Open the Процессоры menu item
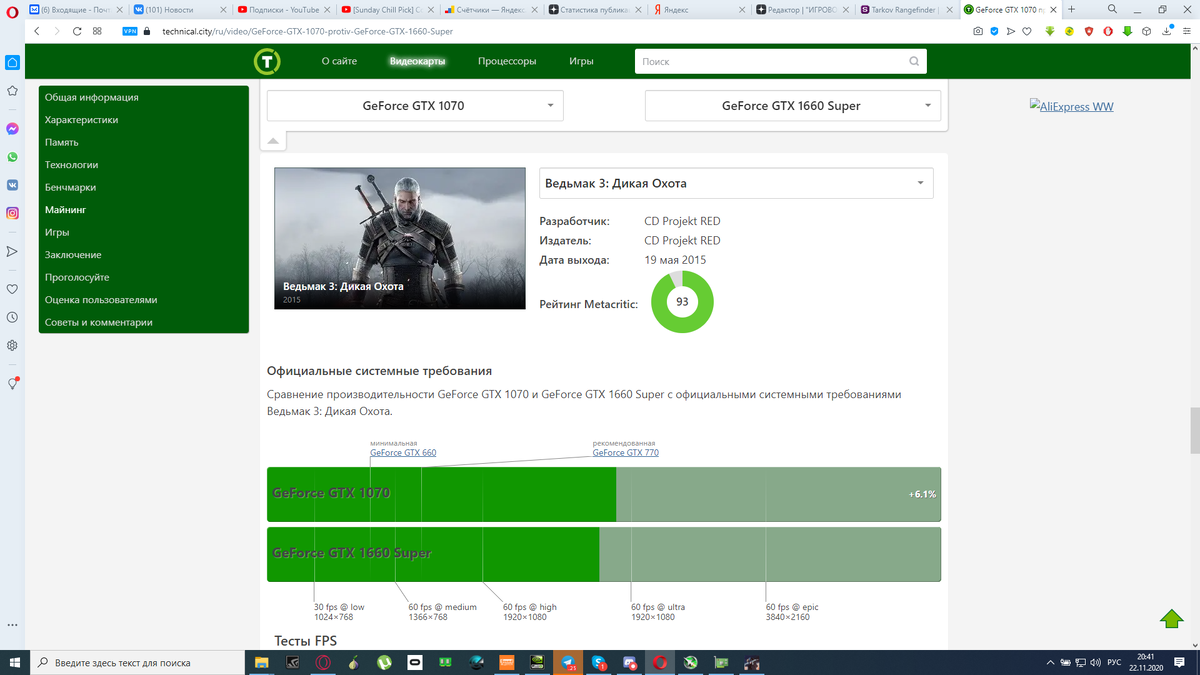 point(507,61)
